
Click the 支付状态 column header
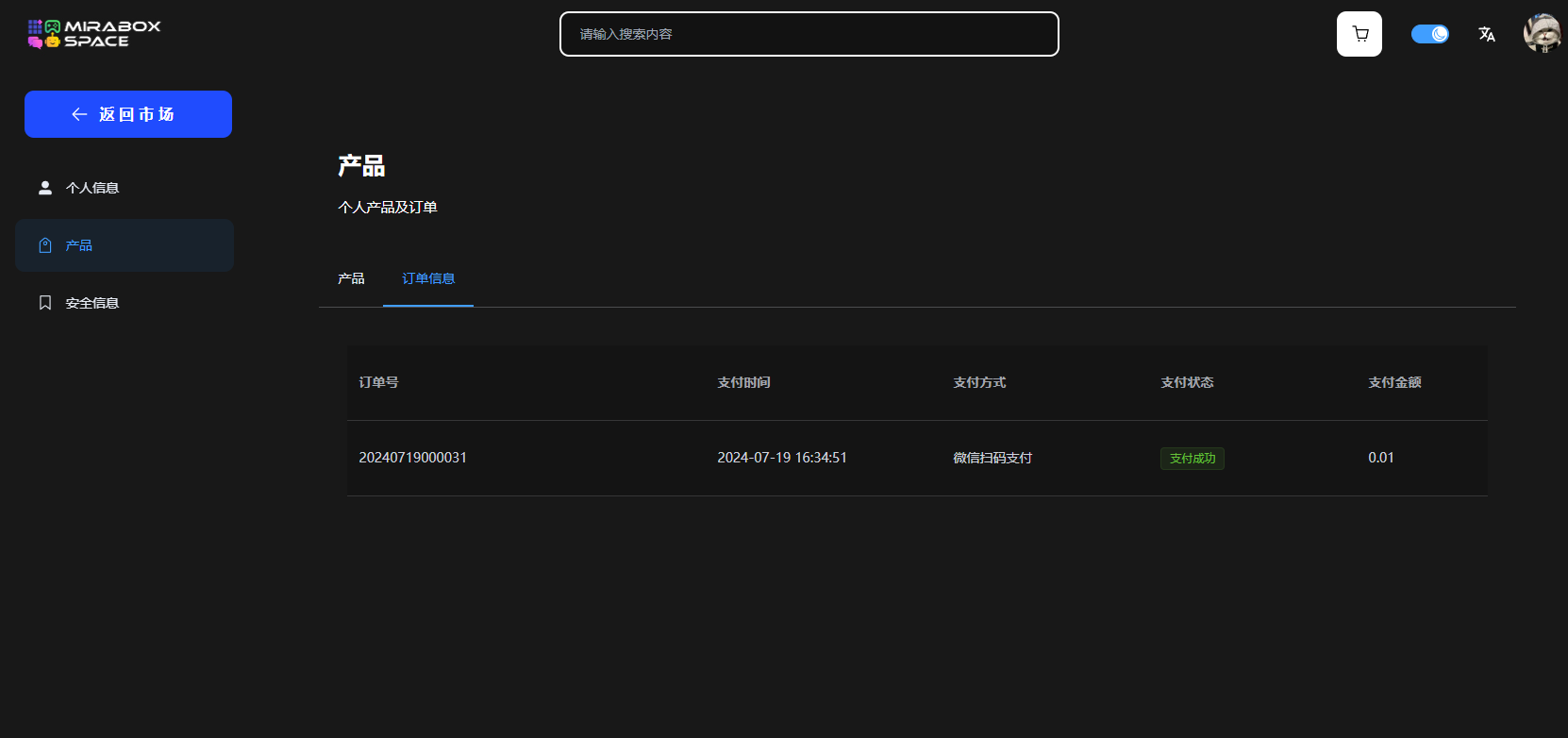click(x=1187, y=382)
